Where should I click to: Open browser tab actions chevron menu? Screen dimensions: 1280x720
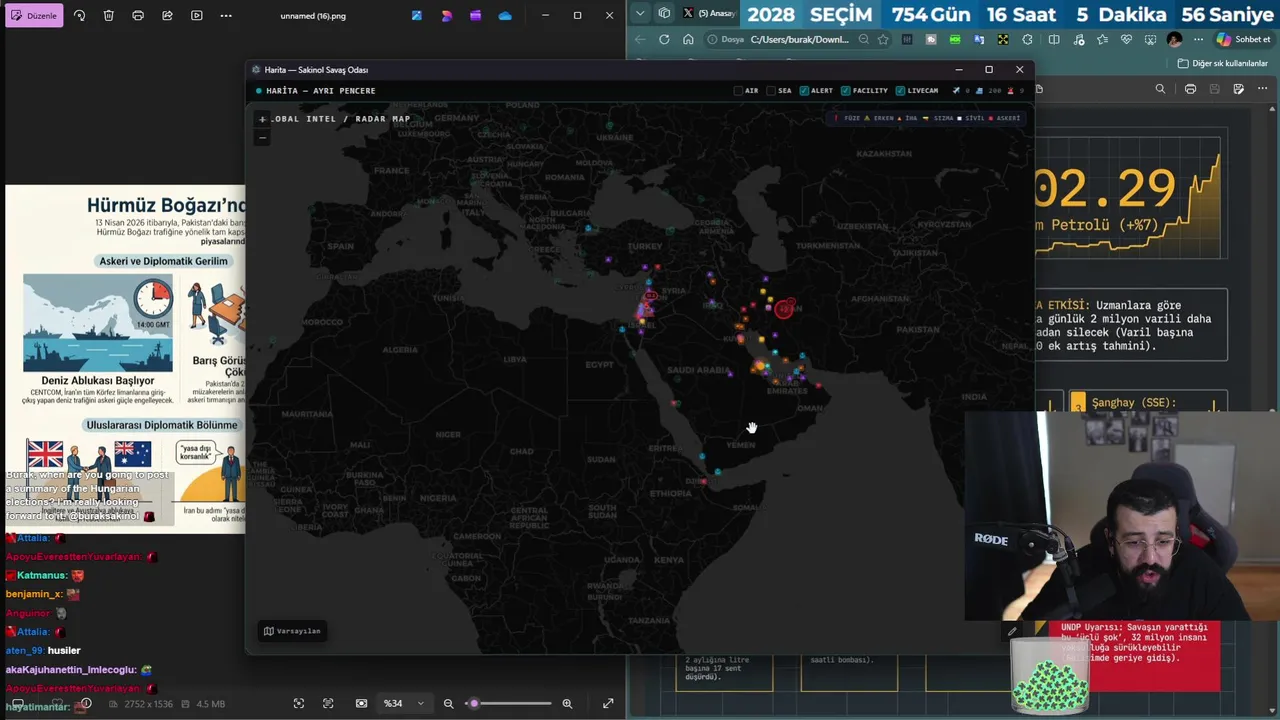tap(640, 13)
